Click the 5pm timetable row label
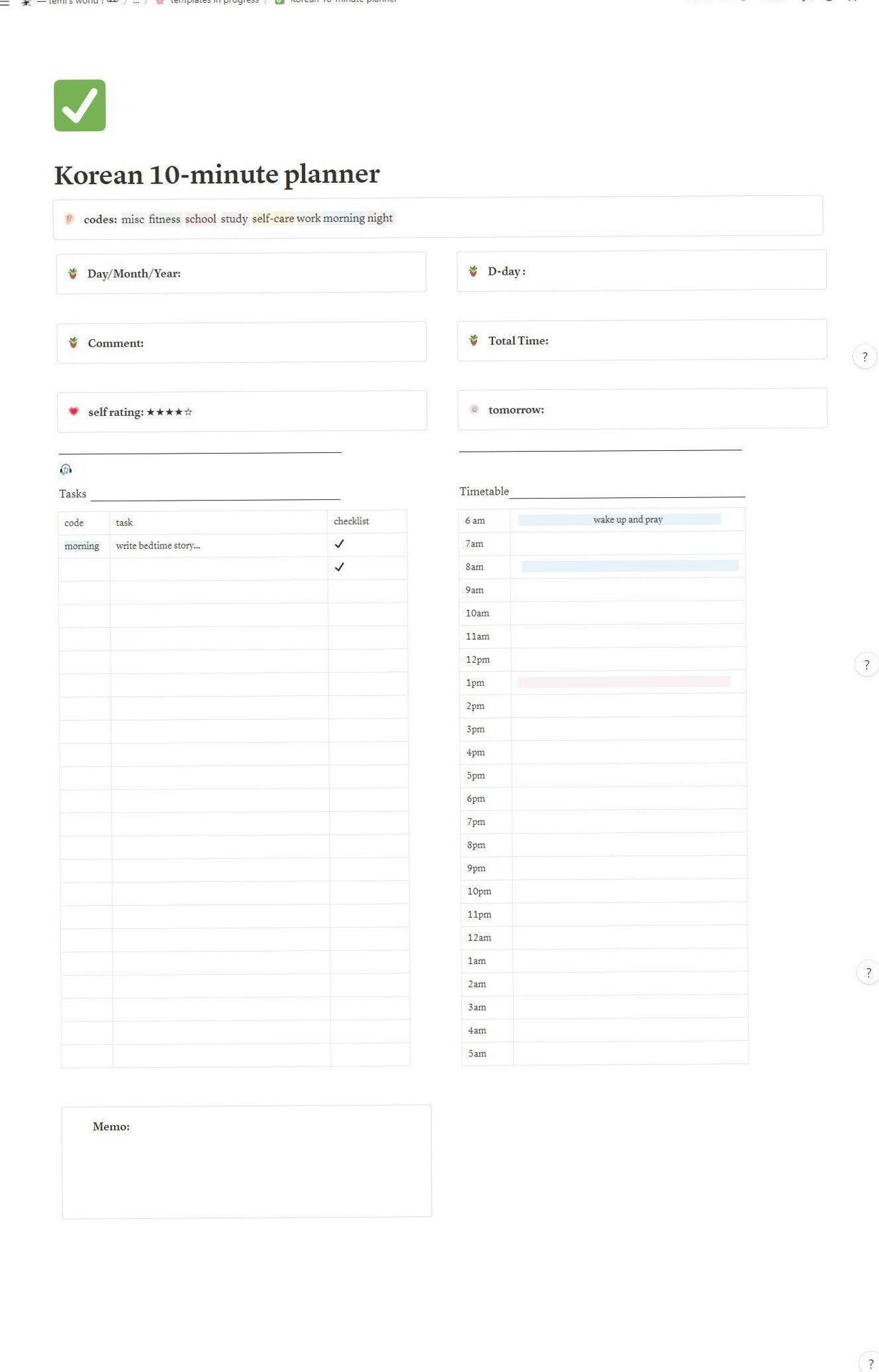The width and height of the screenshot is (879, 1372). (476, 775)
